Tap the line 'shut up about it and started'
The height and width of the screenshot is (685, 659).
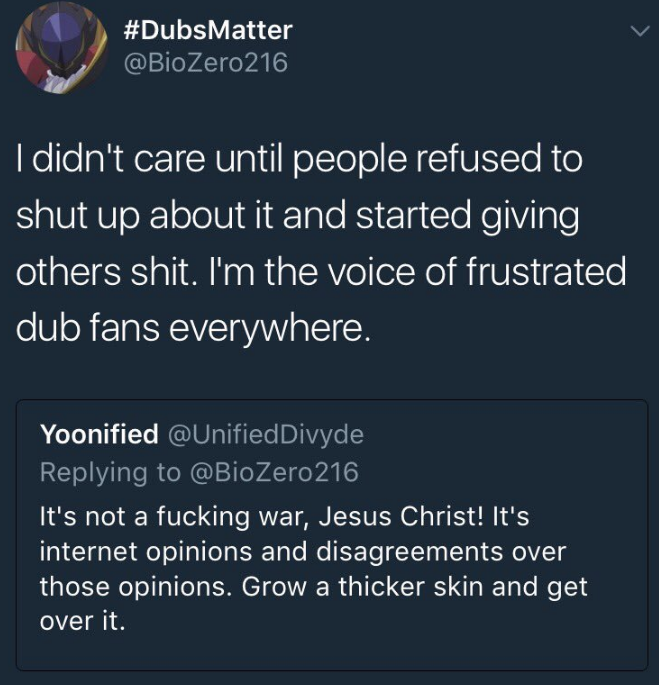298,216
